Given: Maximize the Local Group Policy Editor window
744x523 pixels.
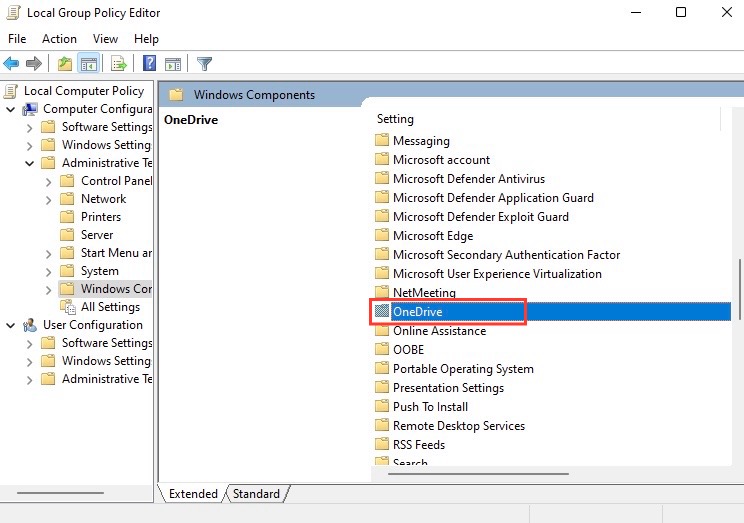Looking at the screenshot, I should 681,12.
